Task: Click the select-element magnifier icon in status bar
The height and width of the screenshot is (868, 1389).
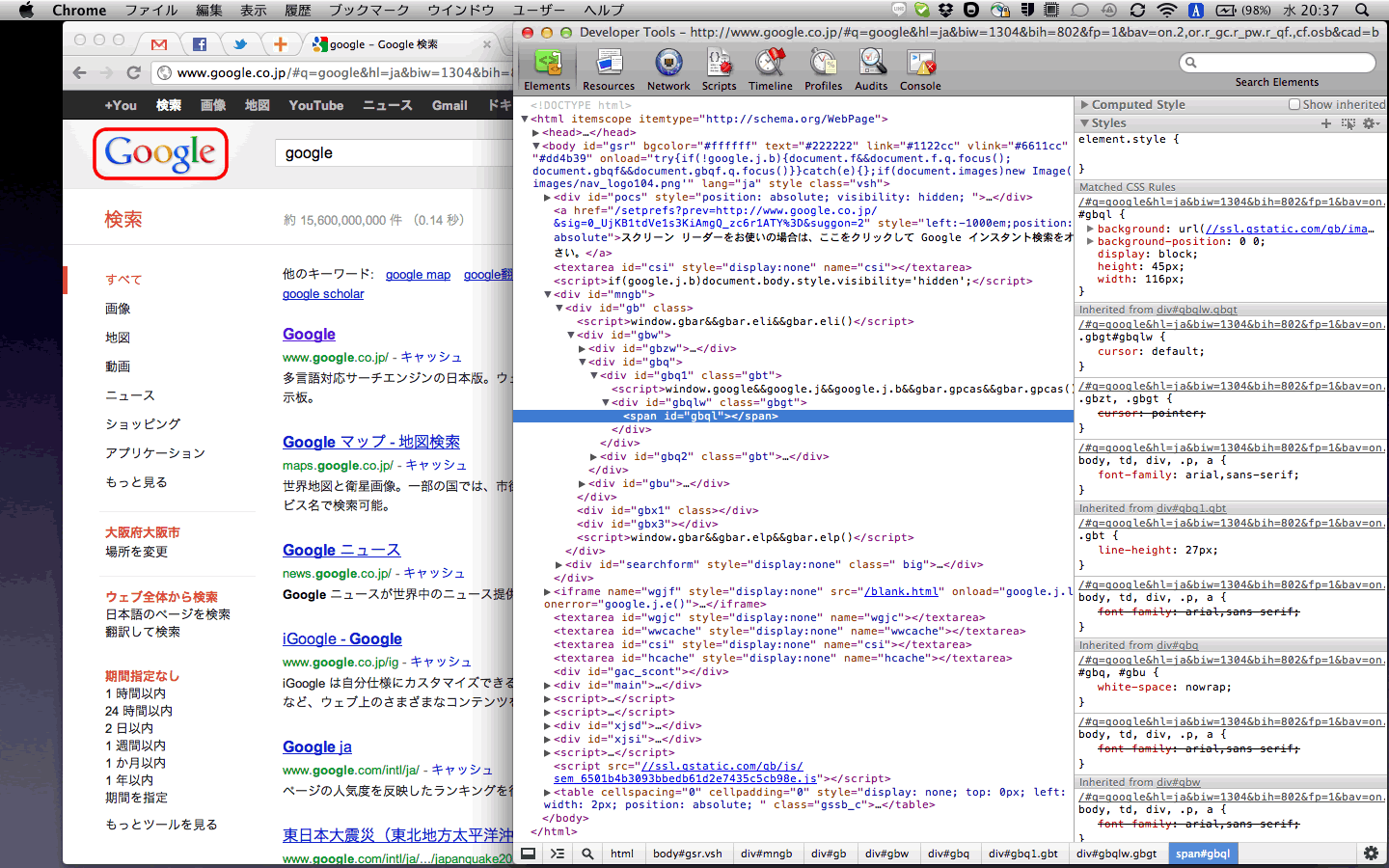Action: pyautogui.click(x=587, y=854)
